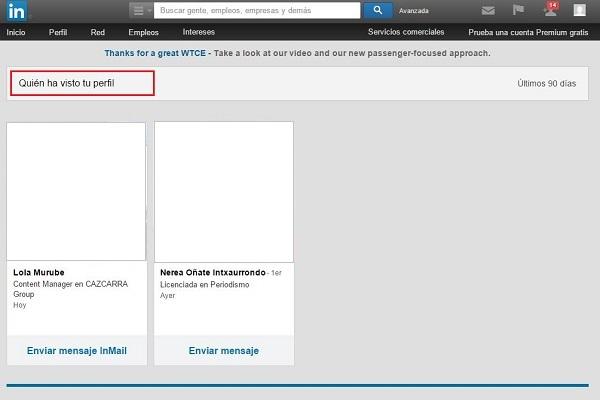Open Avanzada advanced search link
Image resolution: width=600 pixels, height=400 pixels.
click(x=414, y=11)
